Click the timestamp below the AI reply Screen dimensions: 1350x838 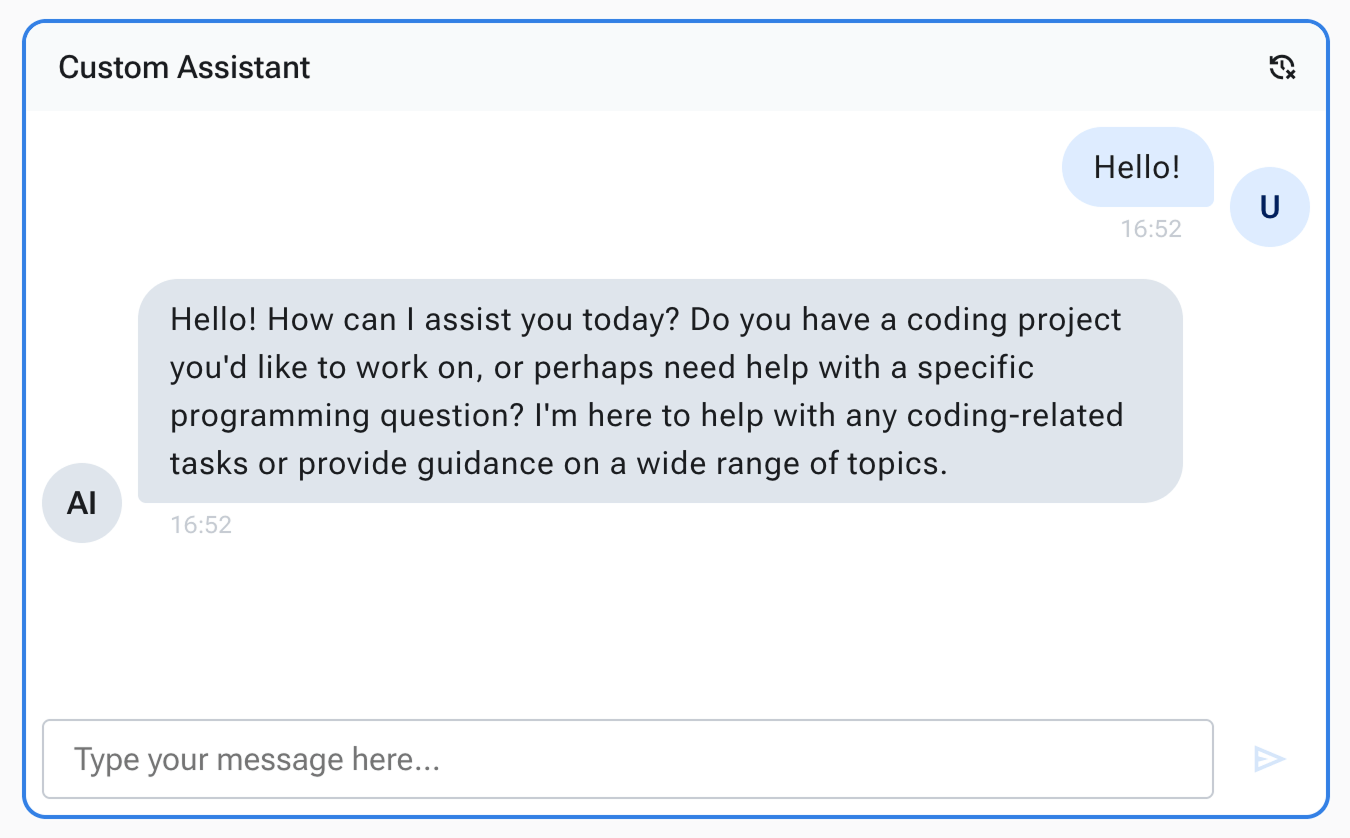[201, 525]
